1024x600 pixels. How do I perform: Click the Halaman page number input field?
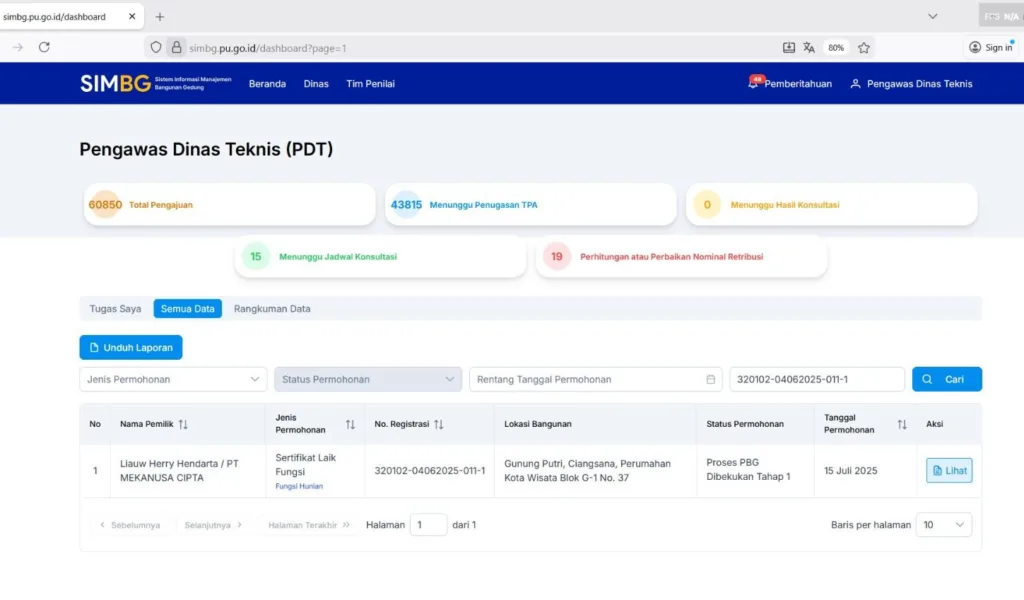click(x=428, y=525)
